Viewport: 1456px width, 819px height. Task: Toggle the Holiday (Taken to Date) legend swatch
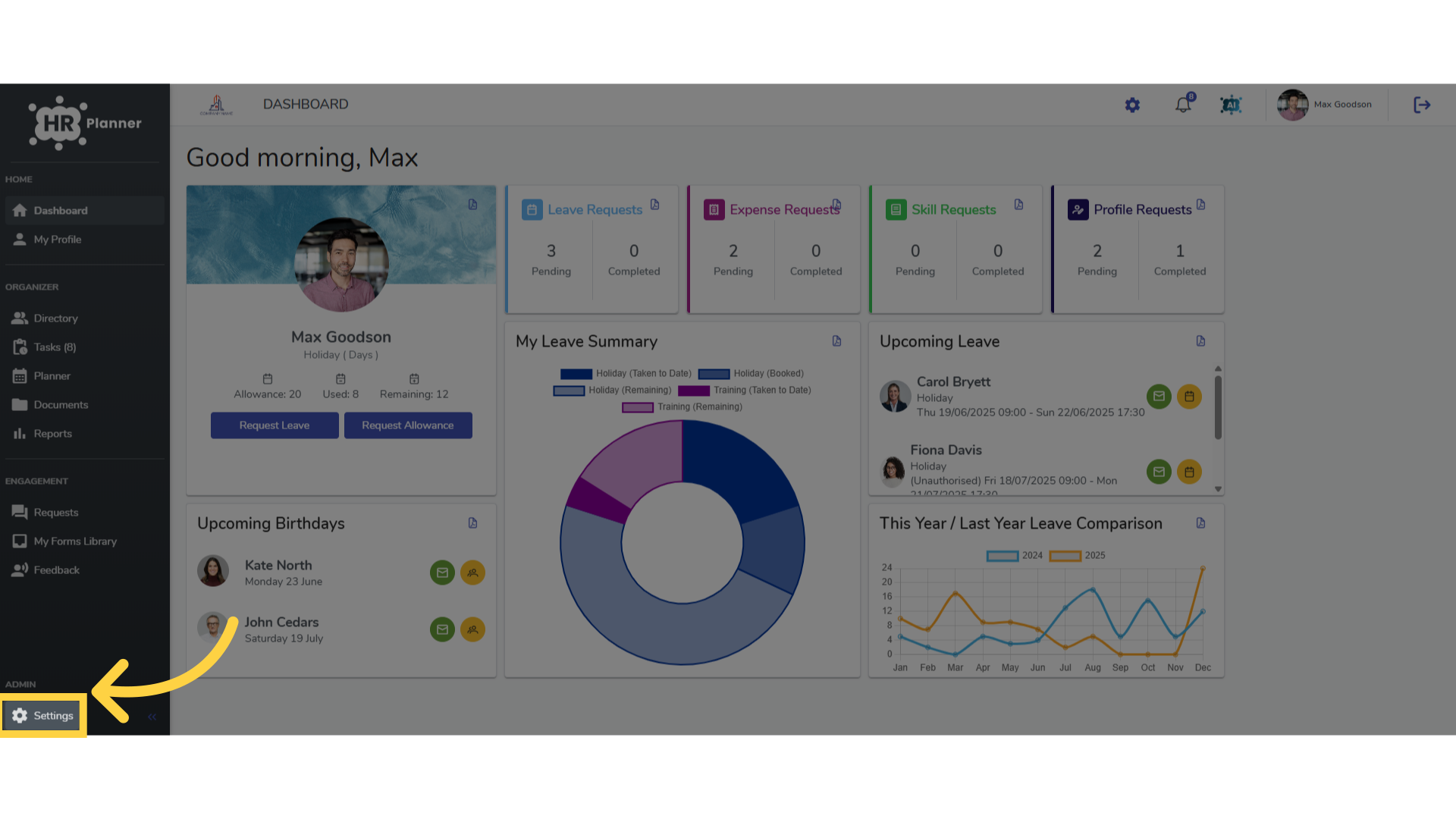coord(576,374)
